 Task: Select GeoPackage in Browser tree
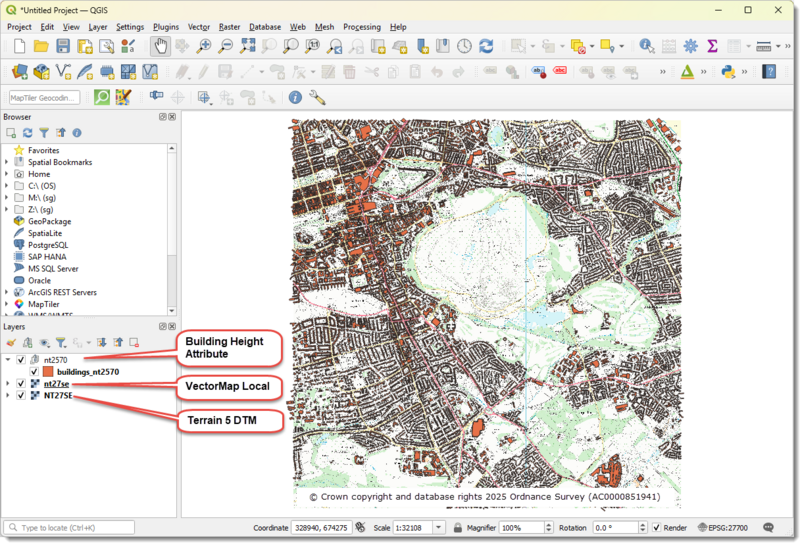[49, 221]
